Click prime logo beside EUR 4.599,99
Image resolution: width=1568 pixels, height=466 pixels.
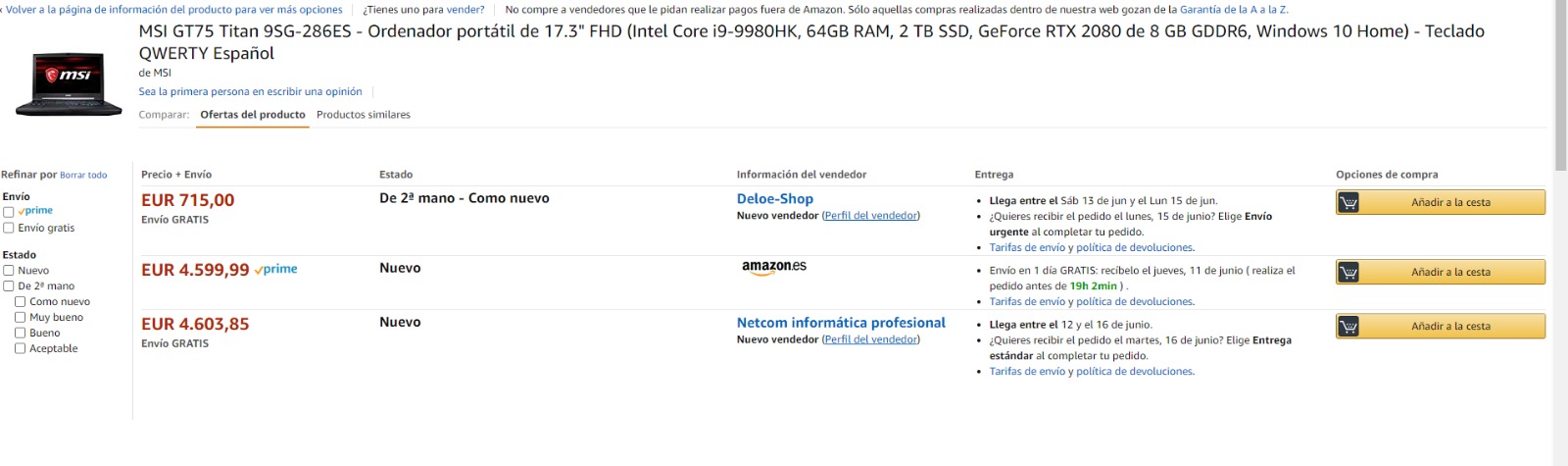[276, 269]
